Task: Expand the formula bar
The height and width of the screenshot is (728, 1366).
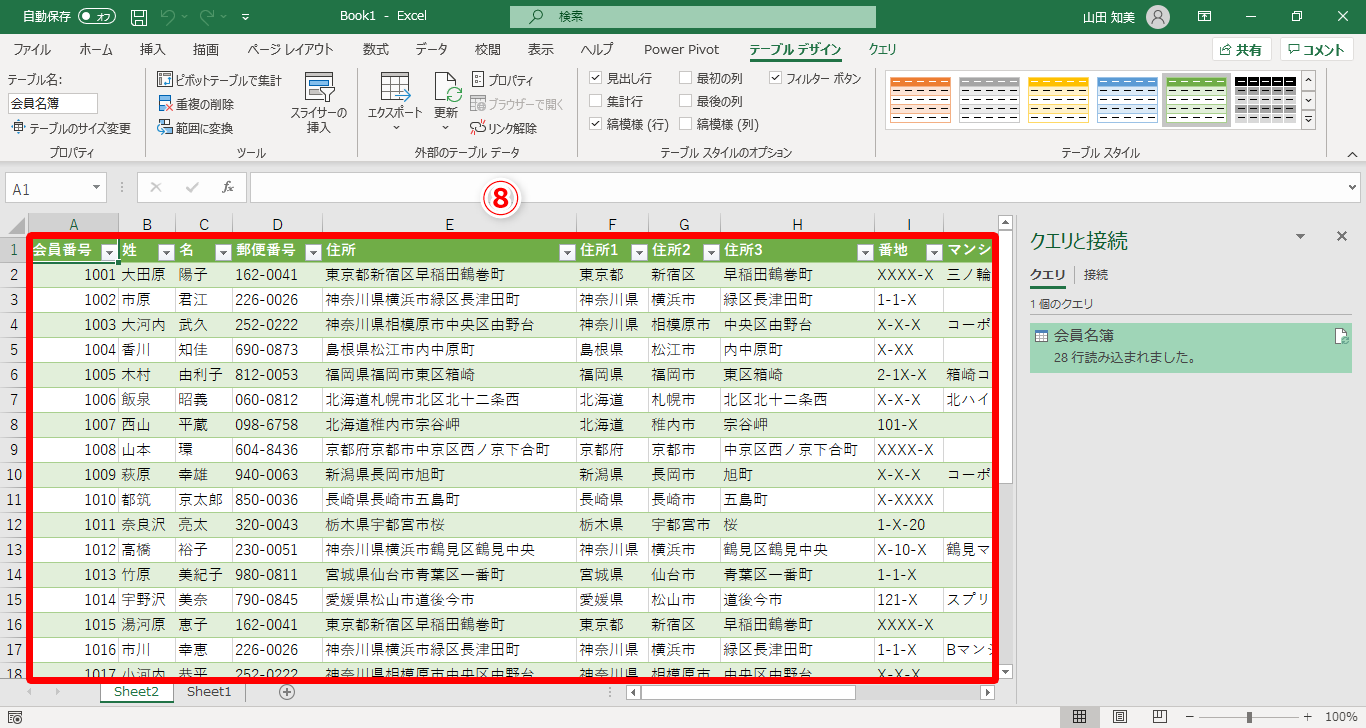Action: tap(1352, 187)
